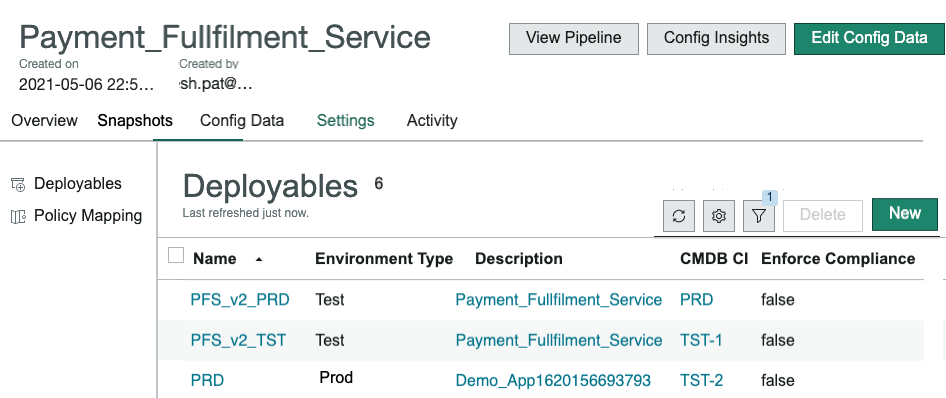
Task: Click the filter count badge 1
Action: click(x=770, y=197)
